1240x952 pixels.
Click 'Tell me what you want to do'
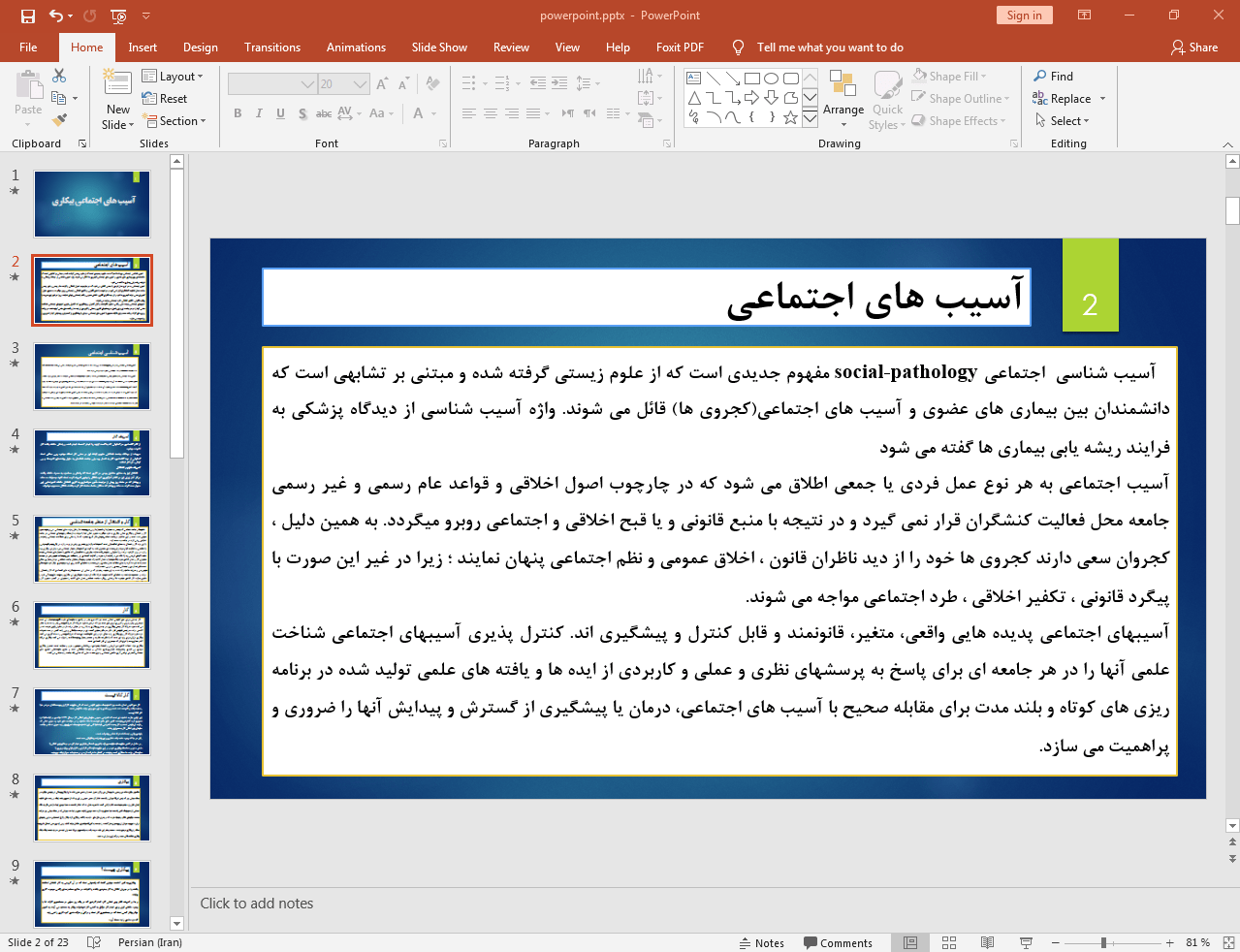830,48
